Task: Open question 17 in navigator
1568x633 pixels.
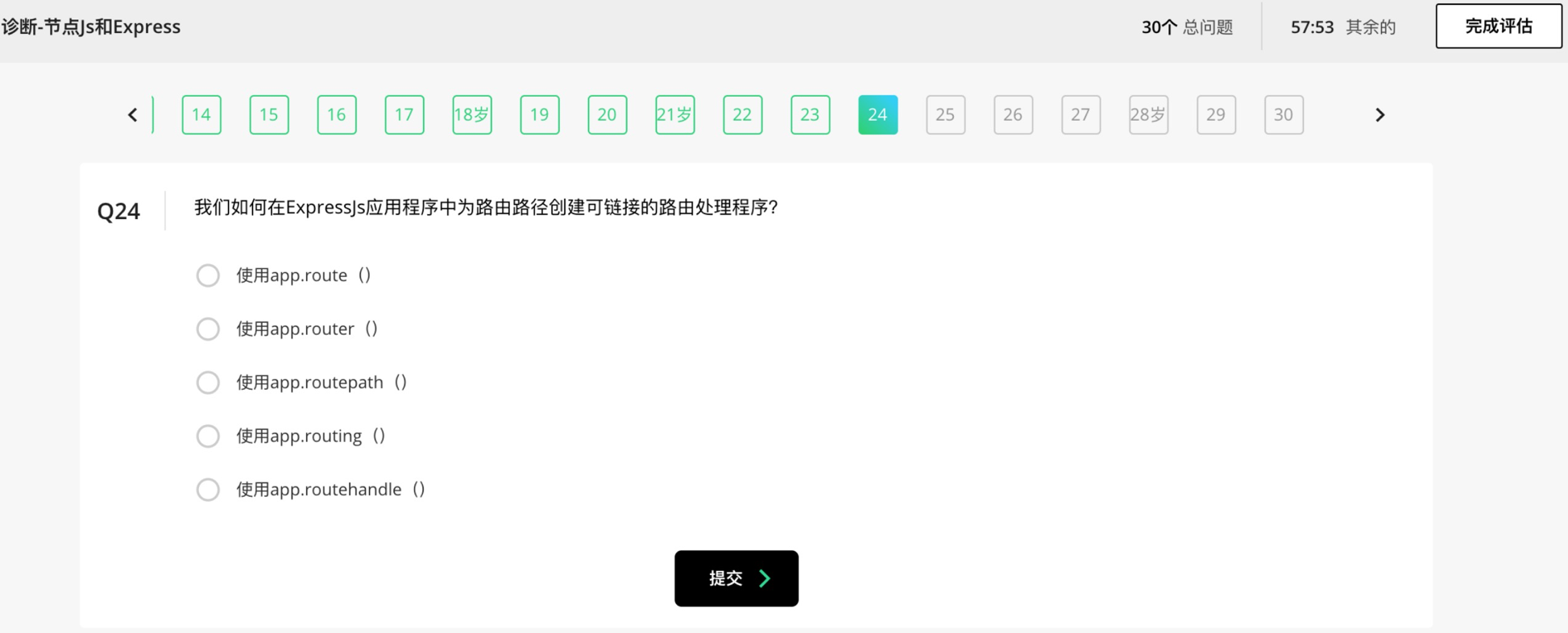Action: tap(404, 115)
